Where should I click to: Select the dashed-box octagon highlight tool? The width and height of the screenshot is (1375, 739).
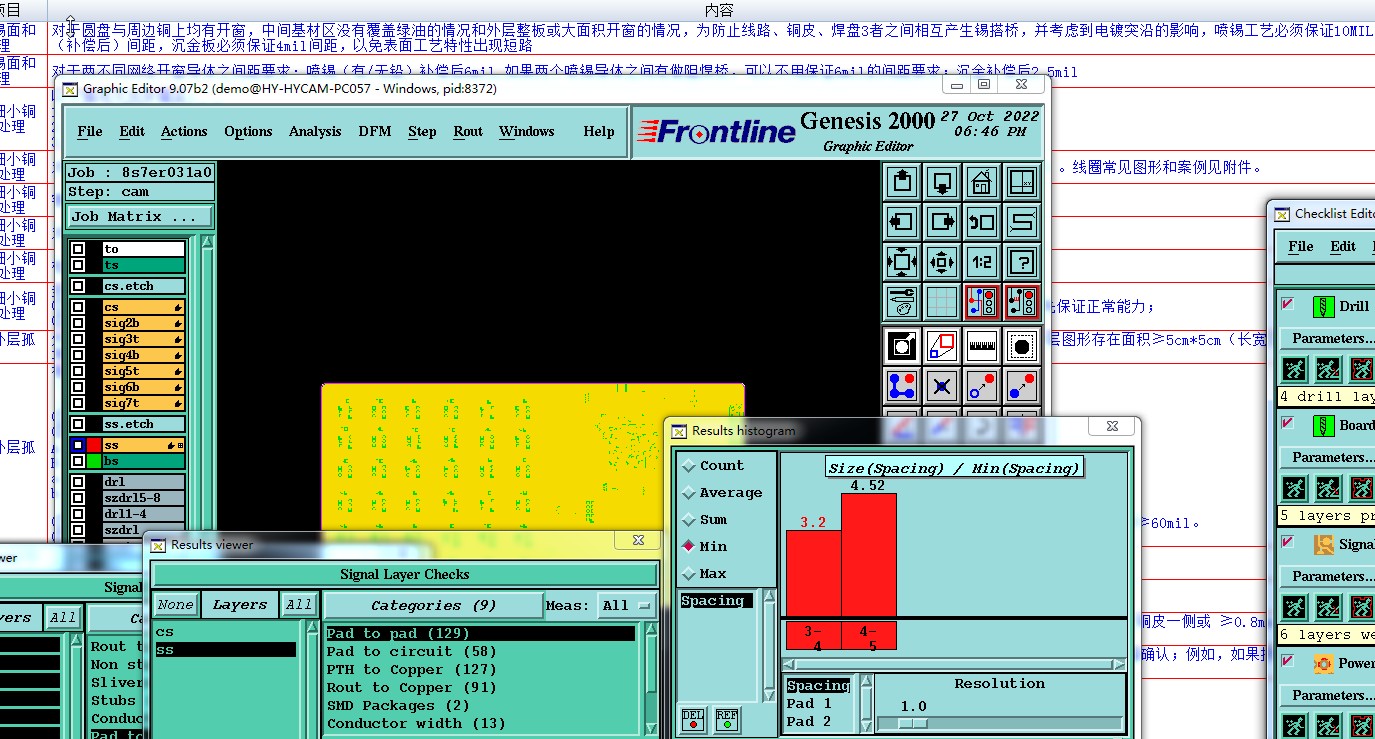[1021, 346]
